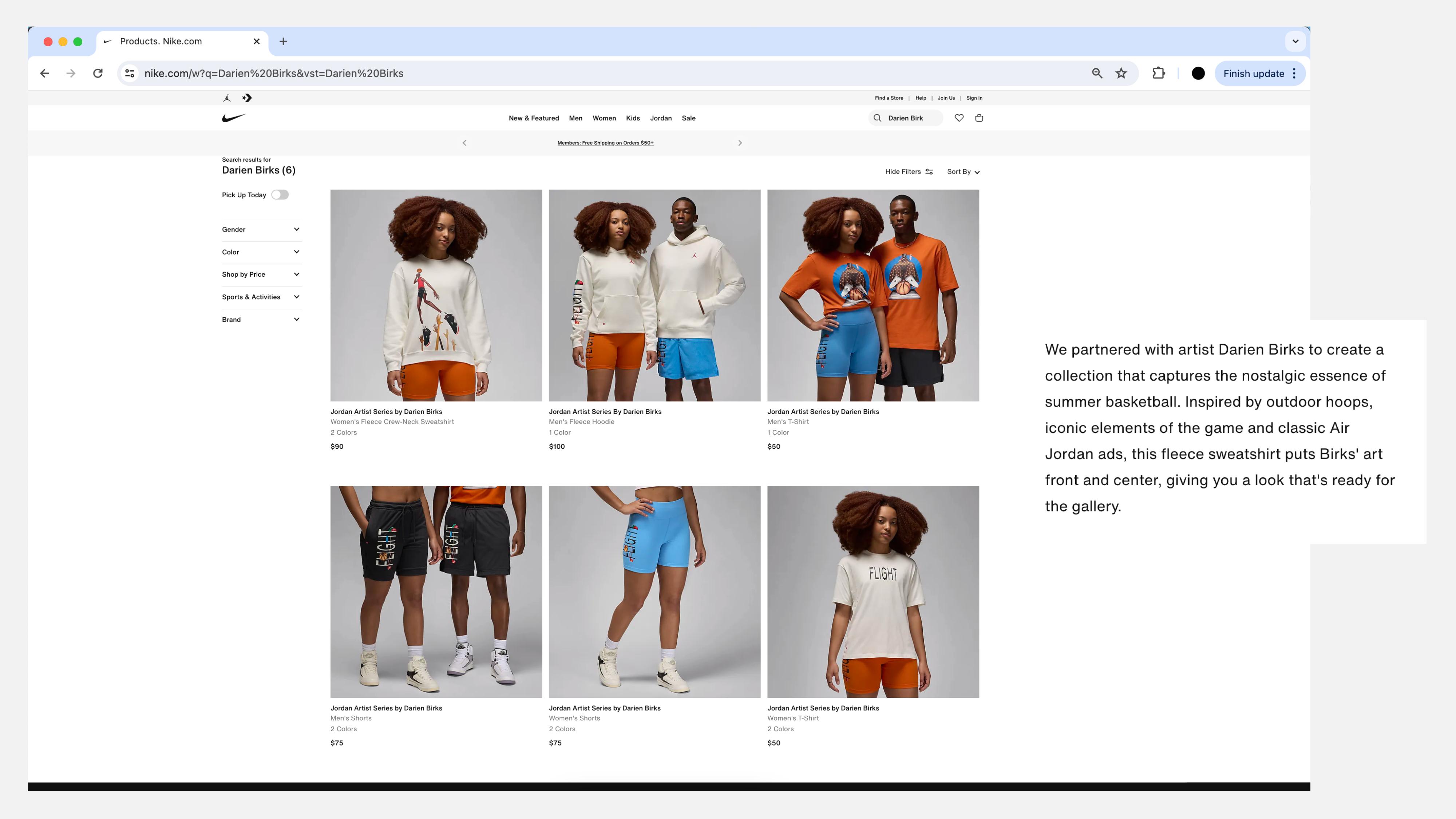Click Join Us link

[946, 98]
